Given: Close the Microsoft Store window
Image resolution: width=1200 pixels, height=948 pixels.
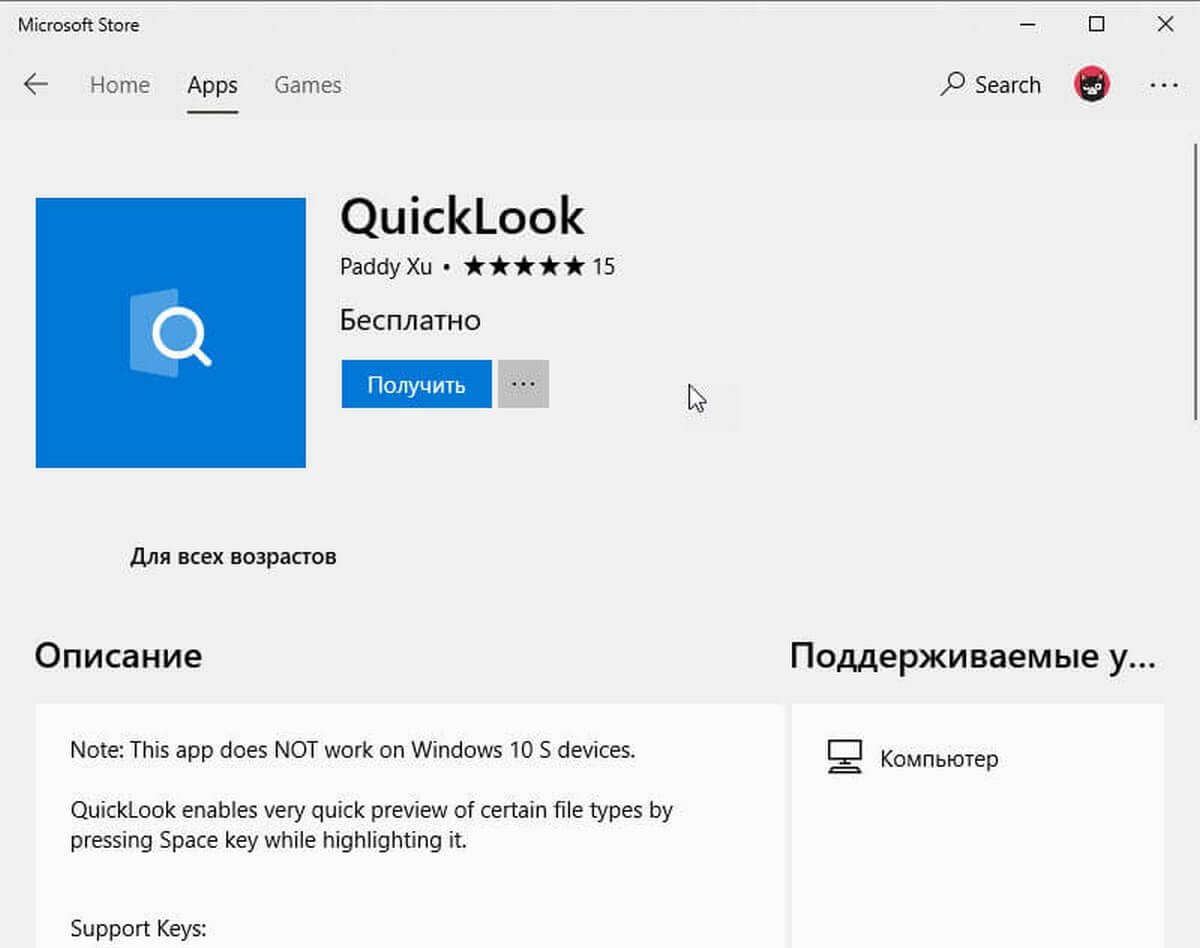Looking at the screenshot, I should point(1165,25).
